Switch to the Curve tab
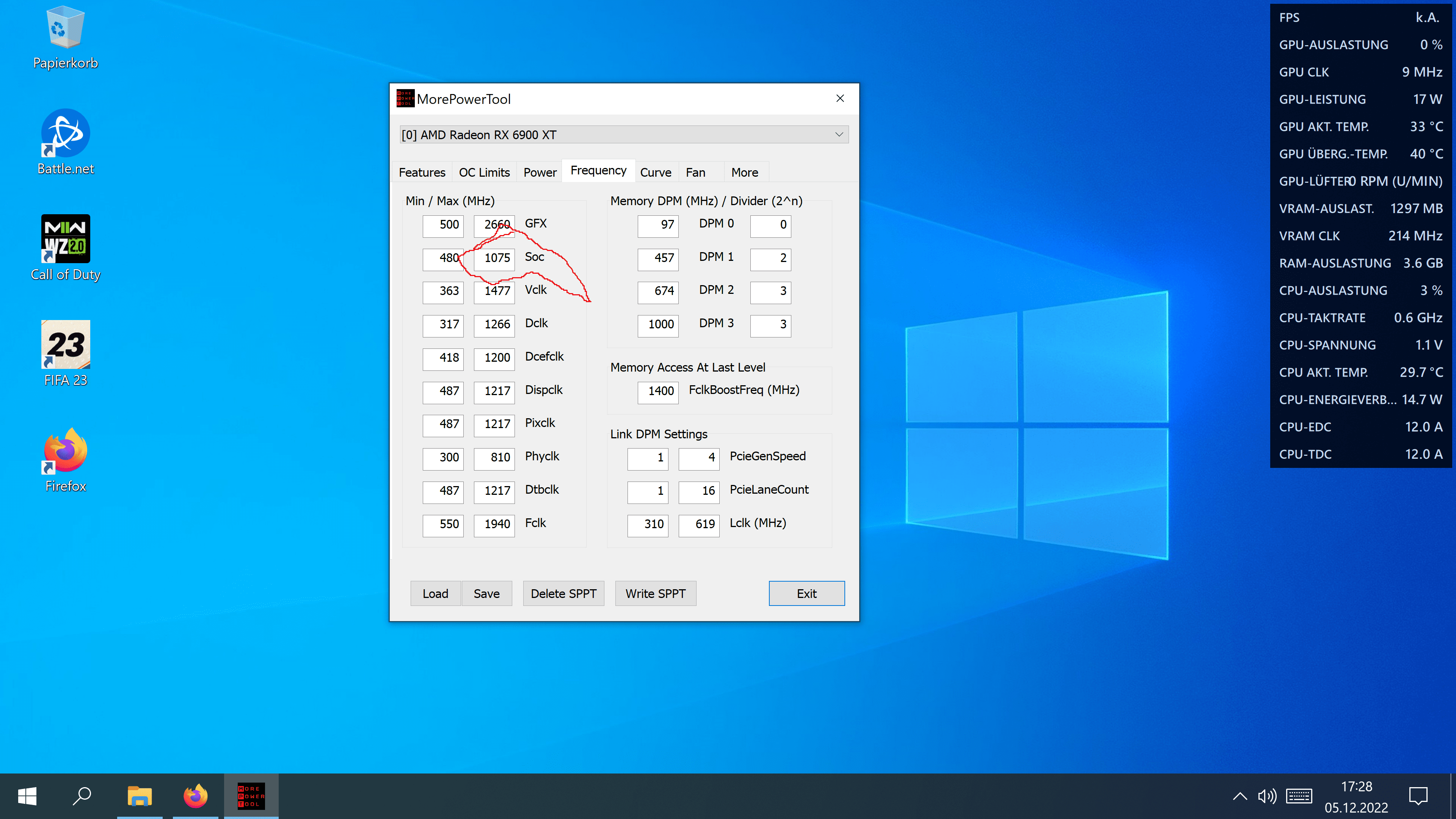The height and width of the screenshot is (819, 1456). (656, 173)
